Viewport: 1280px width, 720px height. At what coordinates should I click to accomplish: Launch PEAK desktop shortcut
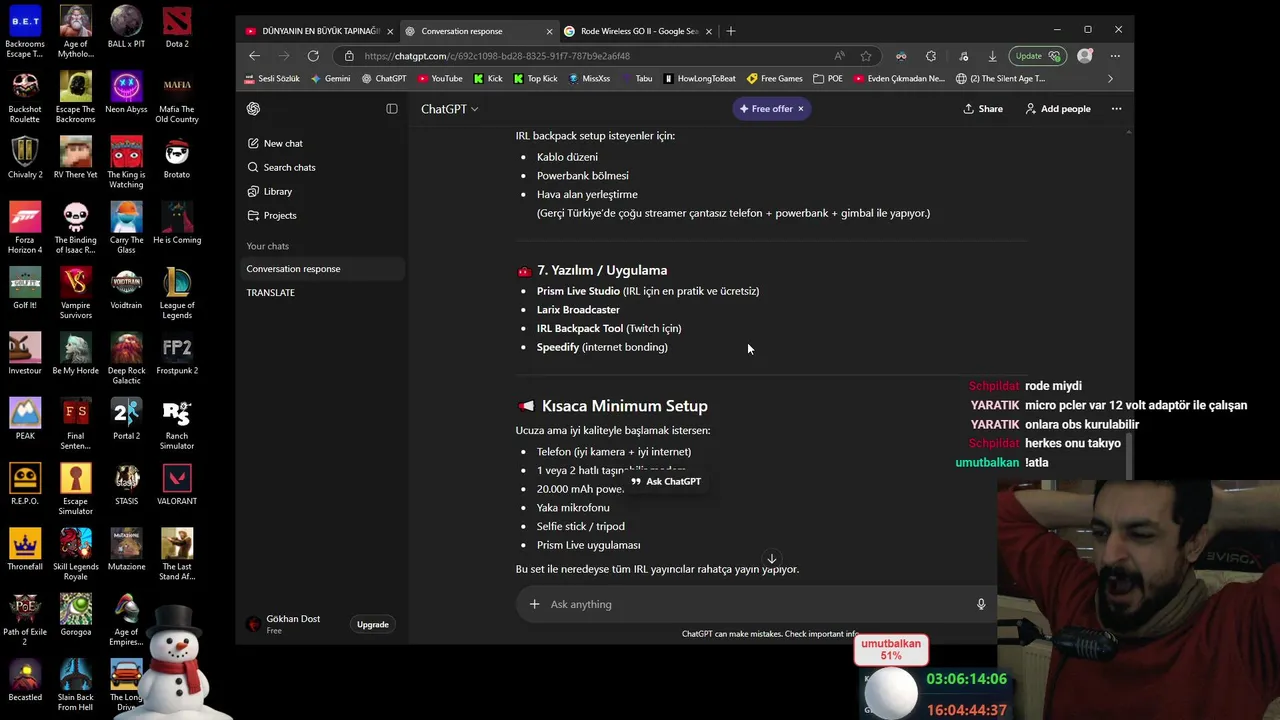(x=25, y=418)
